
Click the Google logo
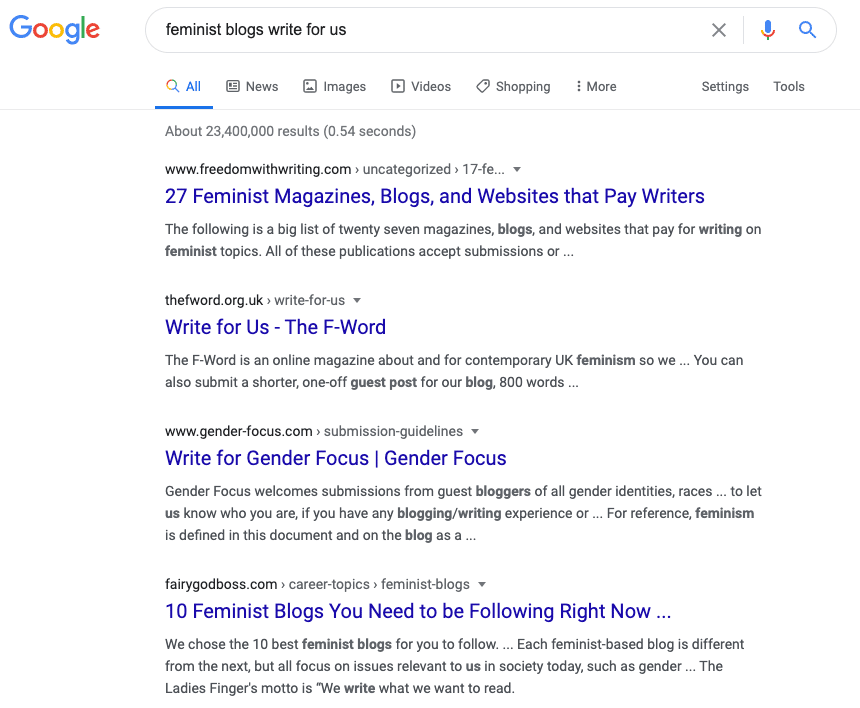(x=54, y=29)
